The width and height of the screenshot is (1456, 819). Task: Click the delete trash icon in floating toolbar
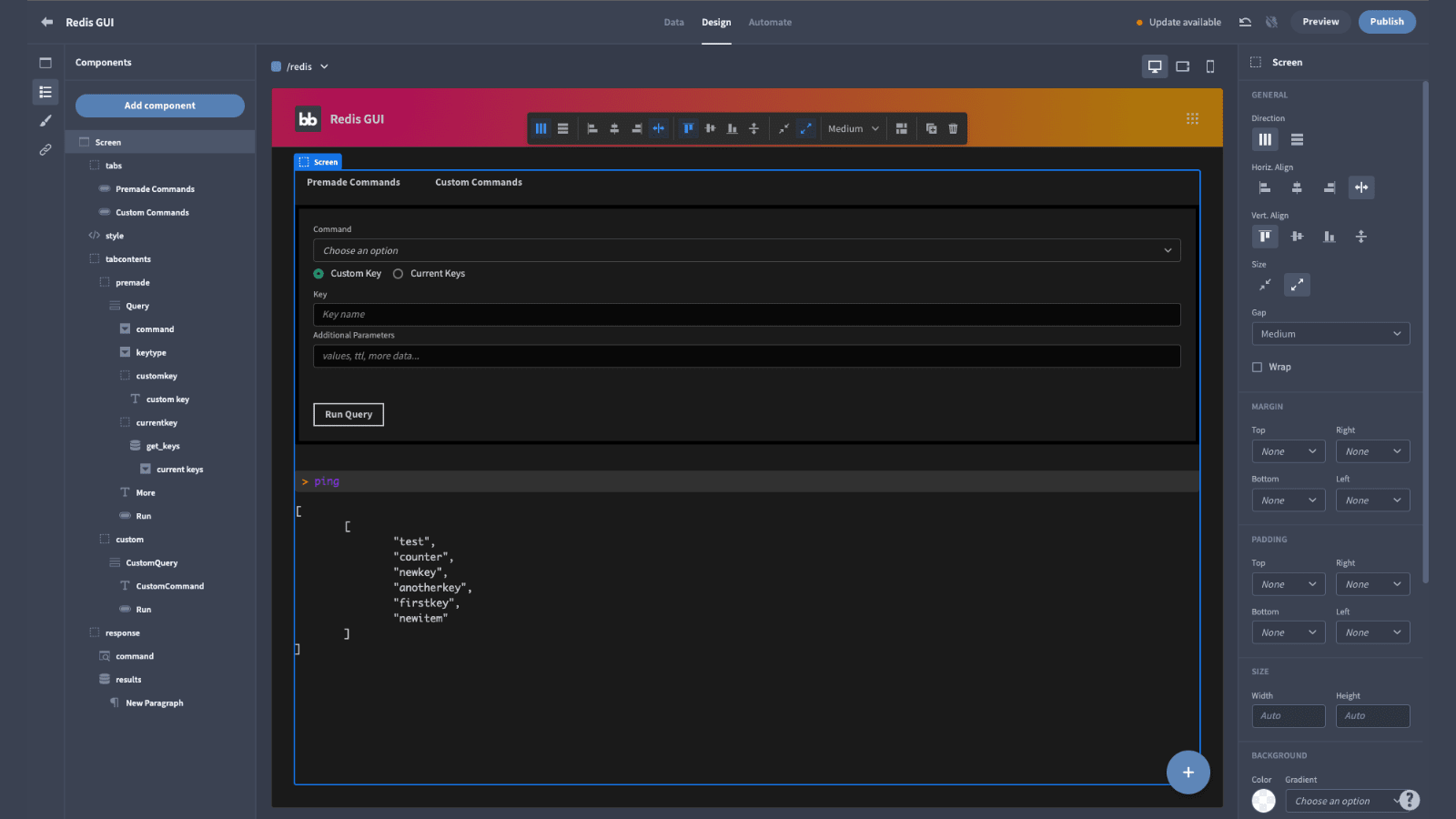(953, 128)
